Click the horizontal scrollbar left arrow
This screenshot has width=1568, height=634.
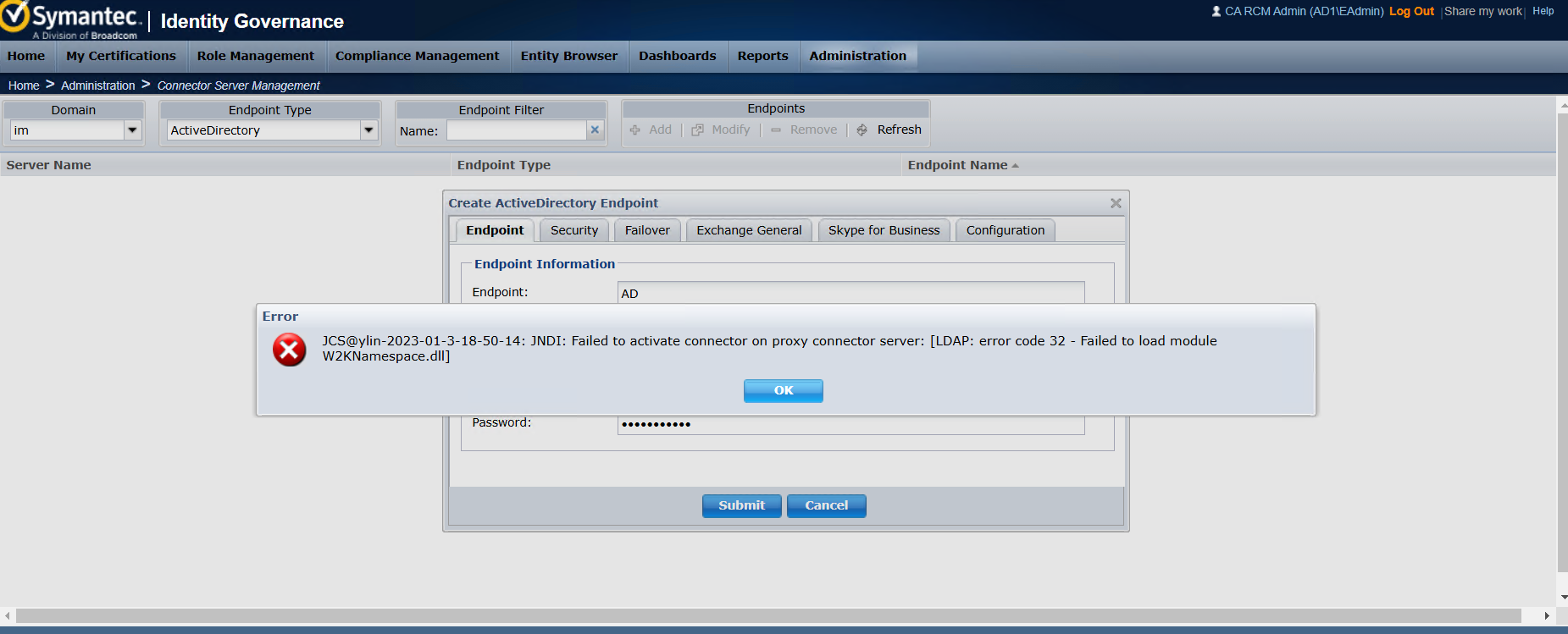(8, 616)
